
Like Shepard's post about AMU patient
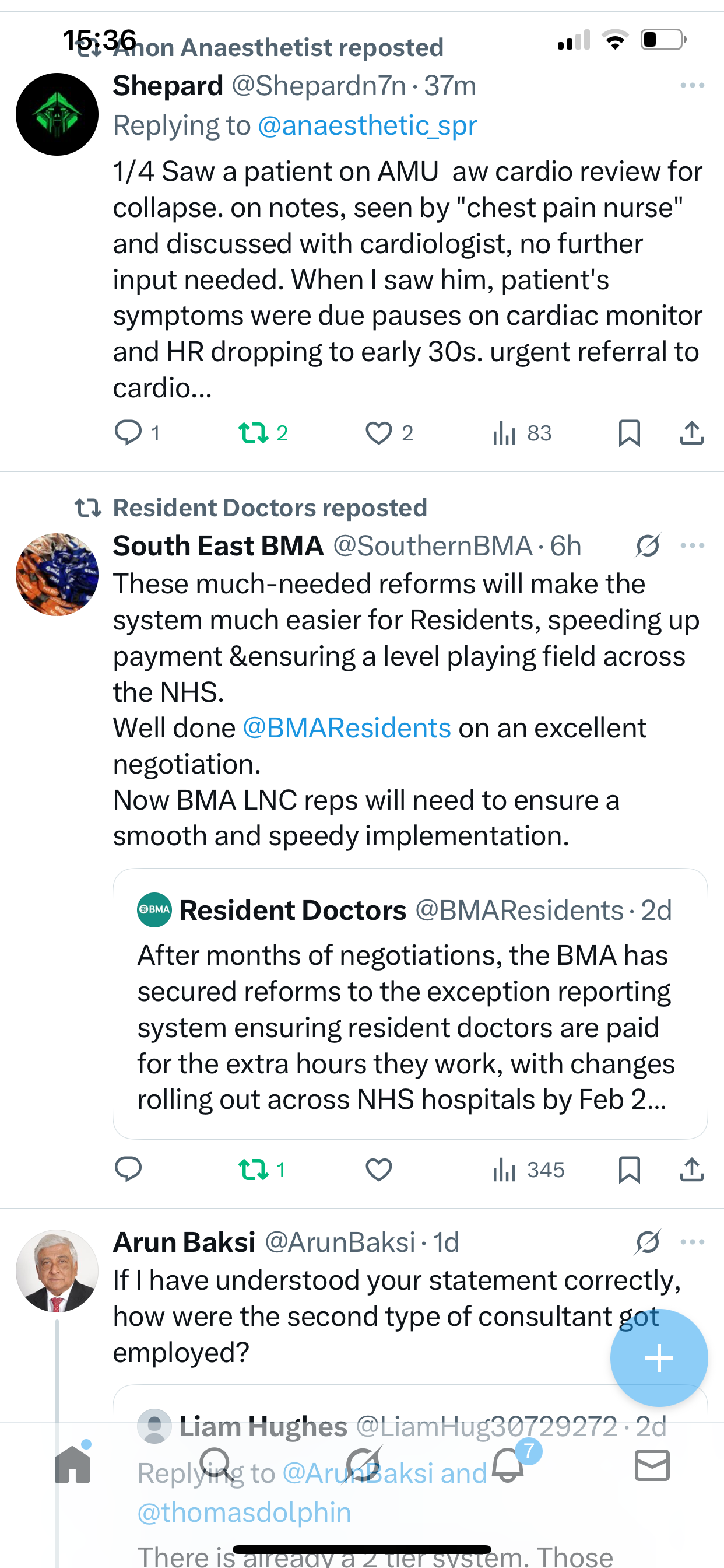[378, 433]
